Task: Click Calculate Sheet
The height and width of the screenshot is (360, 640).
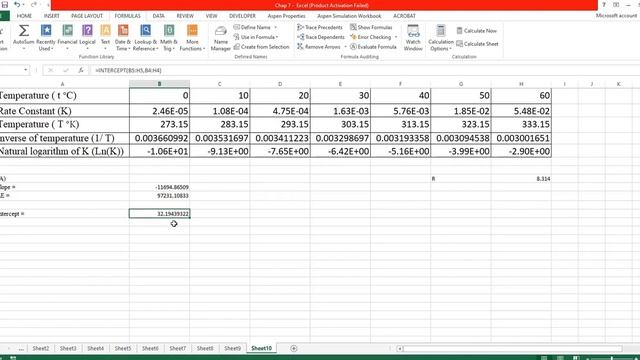Action: coord(477,44)
